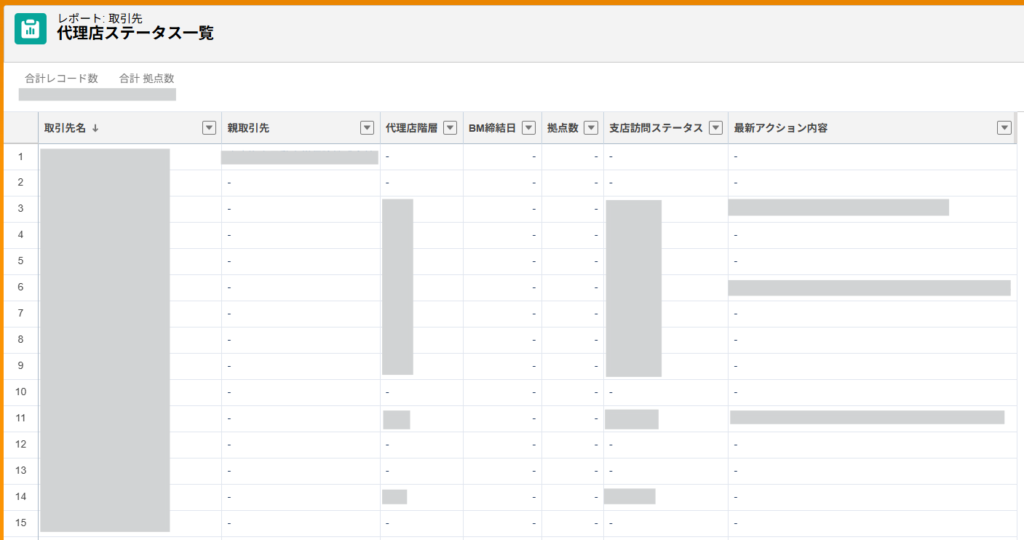Select row number 8
The width and height of the screenshot is (1024, 540).
coord(21,339)
